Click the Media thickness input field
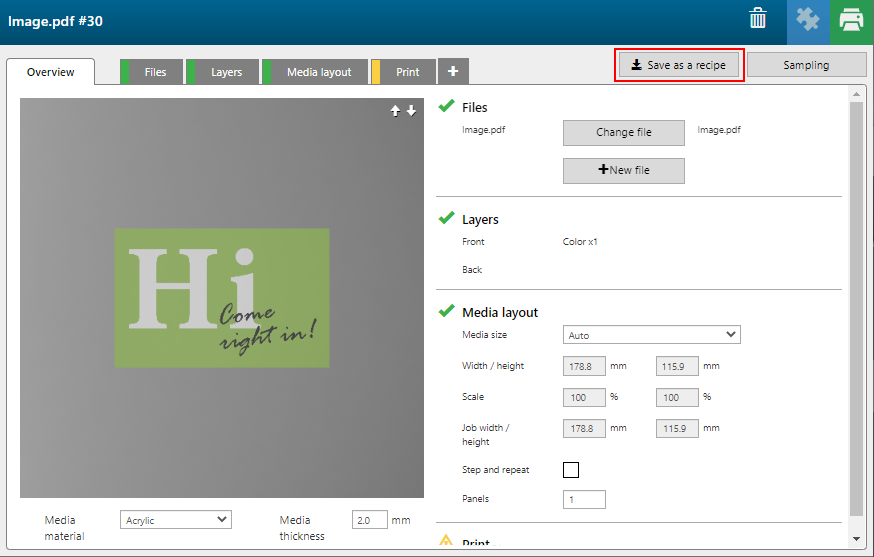 (x=369, y=520)
